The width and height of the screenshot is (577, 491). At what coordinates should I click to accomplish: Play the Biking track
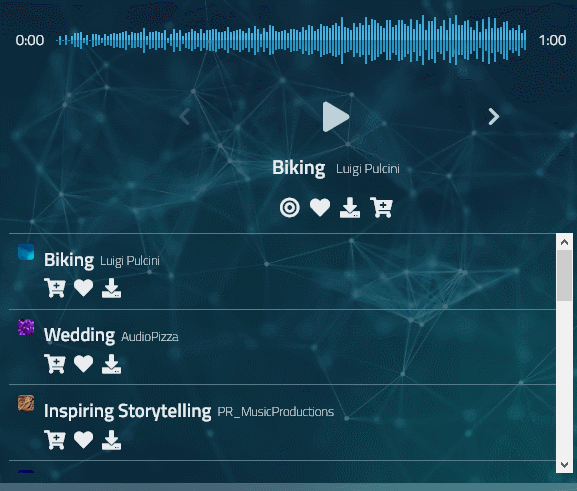(x=335, y=117)
